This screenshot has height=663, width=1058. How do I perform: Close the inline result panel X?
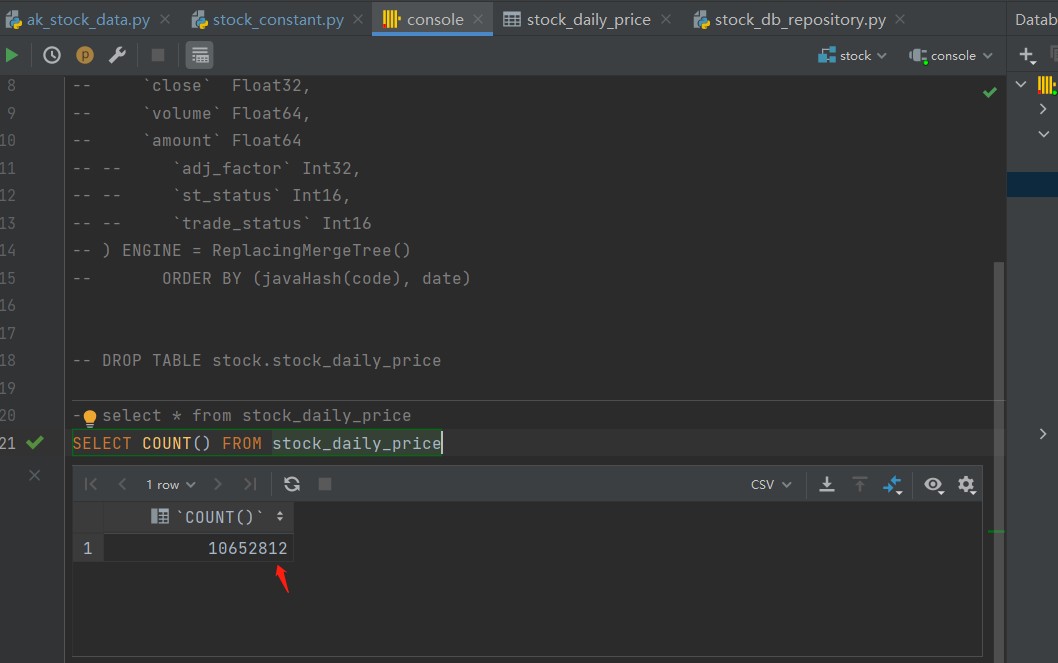34,475
